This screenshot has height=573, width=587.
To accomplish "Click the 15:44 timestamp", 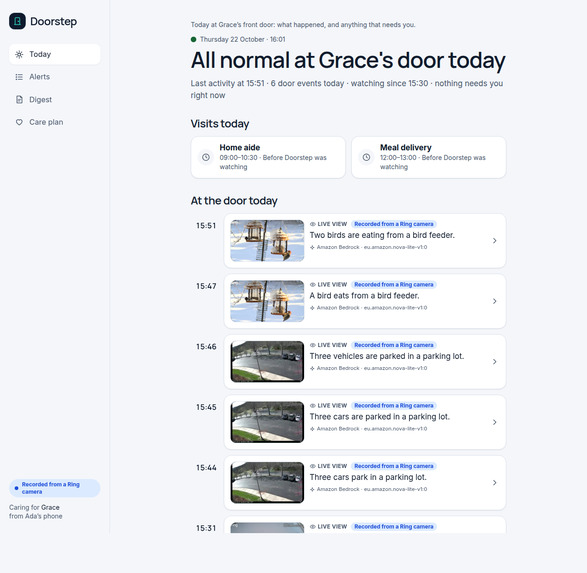I will 206,468.
